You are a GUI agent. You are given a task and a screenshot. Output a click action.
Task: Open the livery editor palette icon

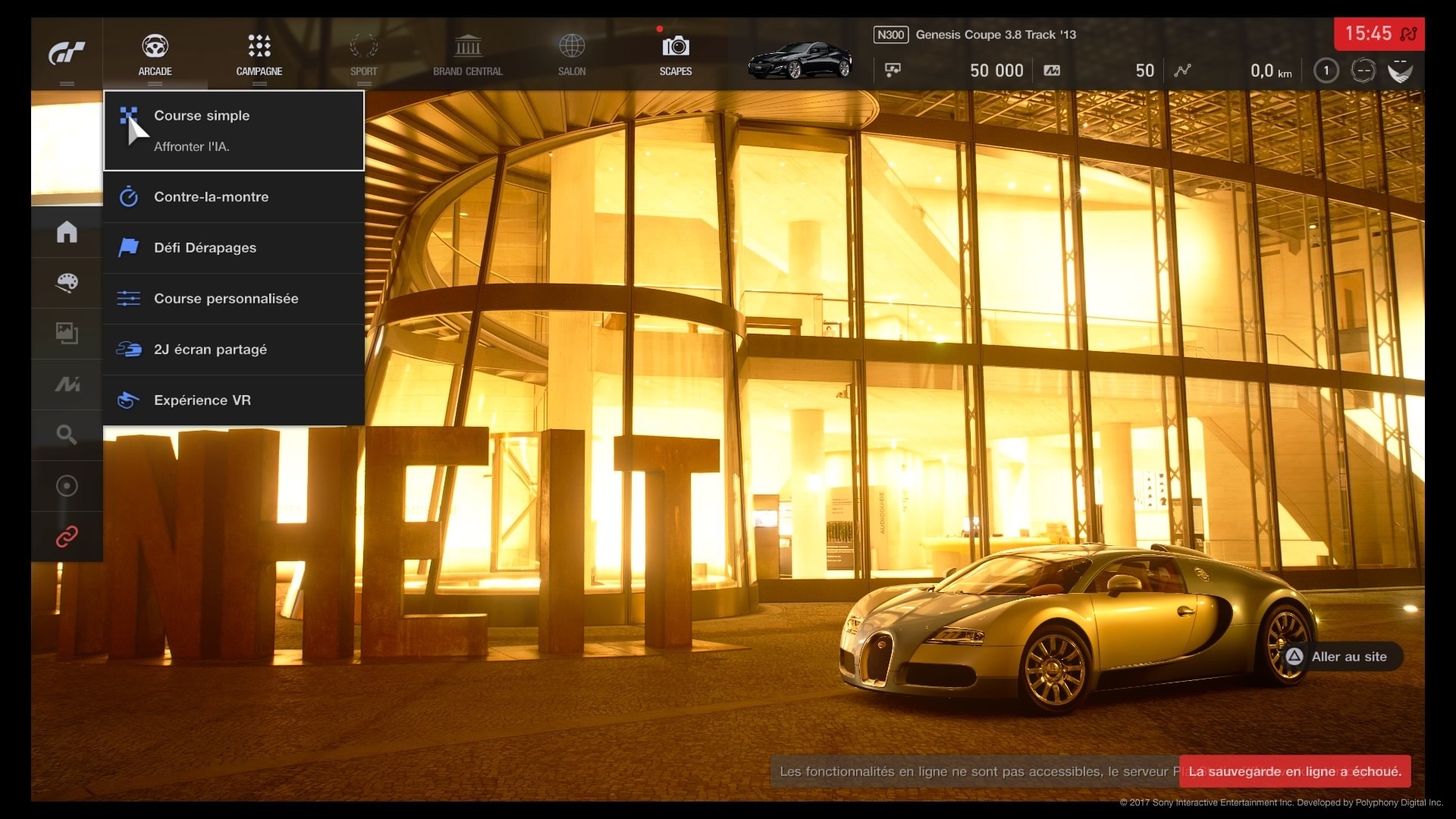click(x=67, y=282)
